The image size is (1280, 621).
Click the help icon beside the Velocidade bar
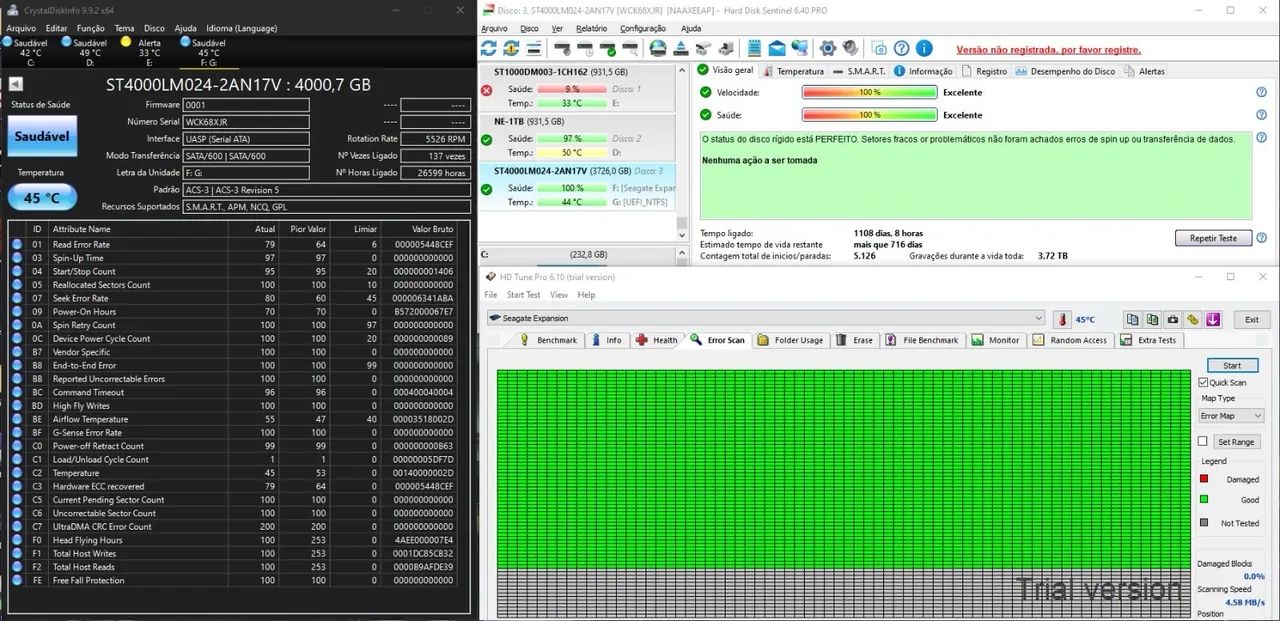pos(1261,92)
